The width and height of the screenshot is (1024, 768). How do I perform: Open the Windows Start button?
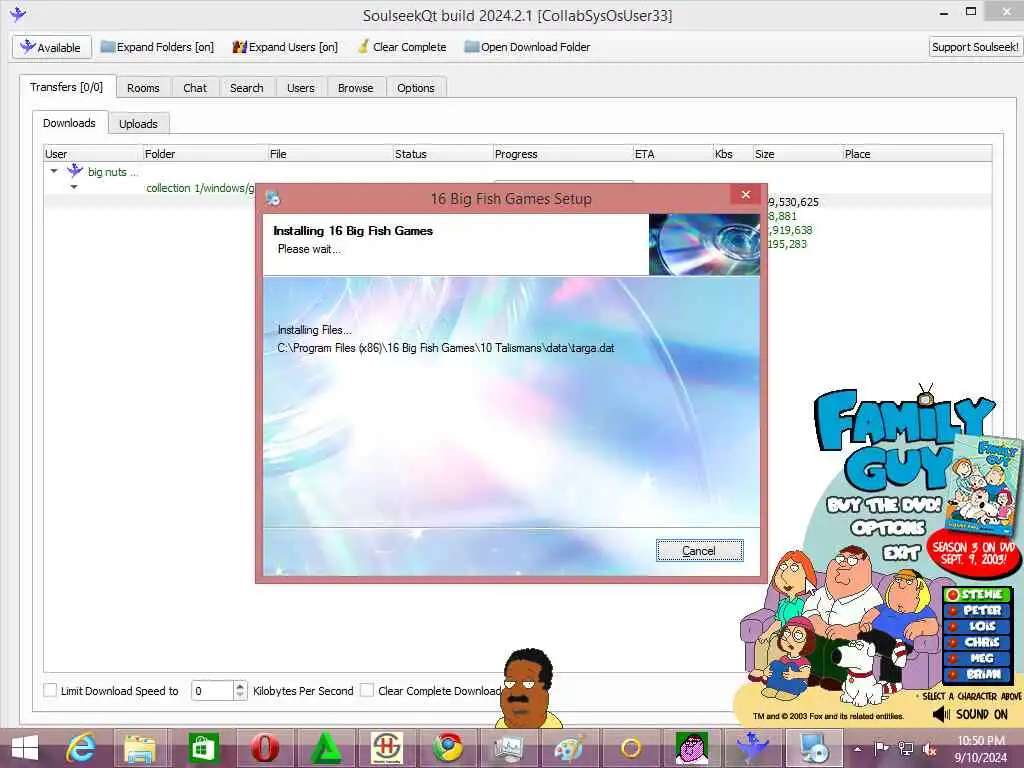(25, 748)
